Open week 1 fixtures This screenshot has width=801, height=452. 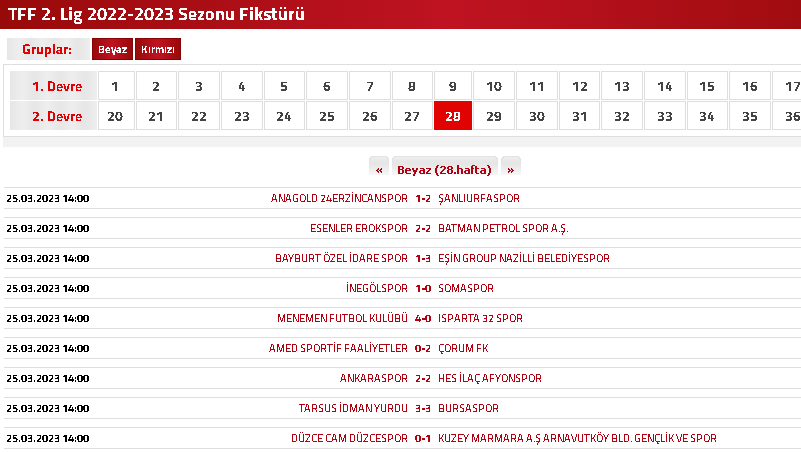tap(116, 86)
